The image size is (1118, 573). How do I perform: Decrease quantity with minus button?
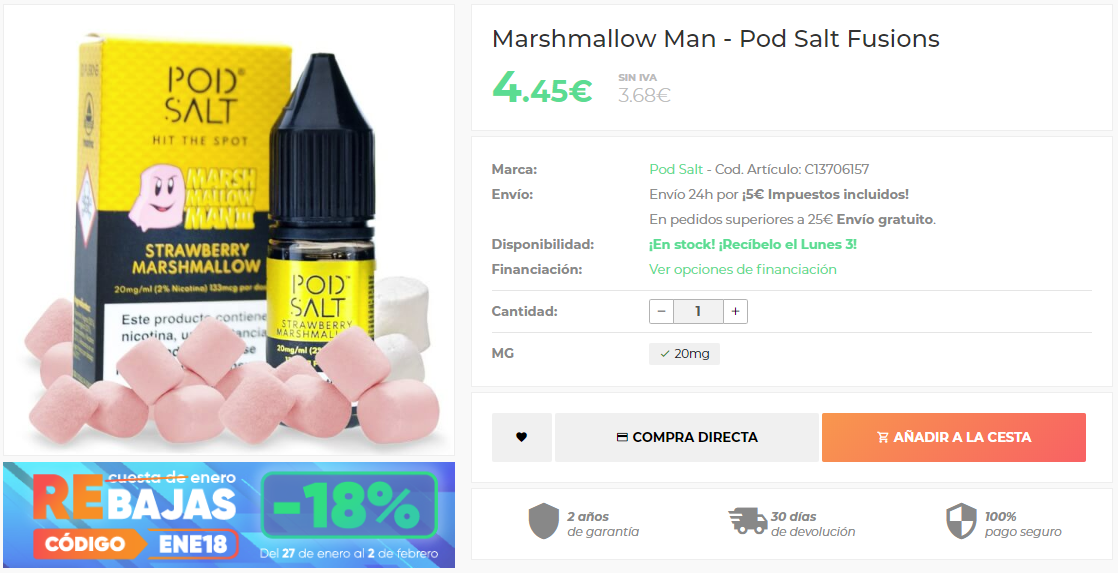click(x=661, y=311)
